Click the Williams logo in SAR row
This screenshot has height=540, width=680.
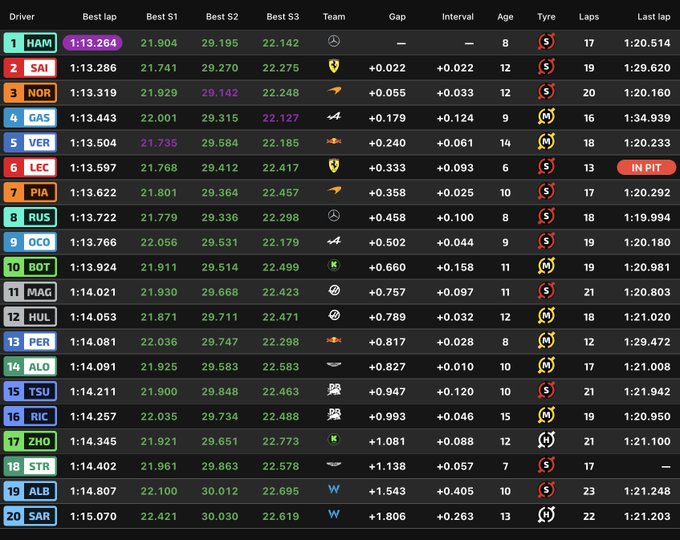pyautogui.click(x=334, y=514)
